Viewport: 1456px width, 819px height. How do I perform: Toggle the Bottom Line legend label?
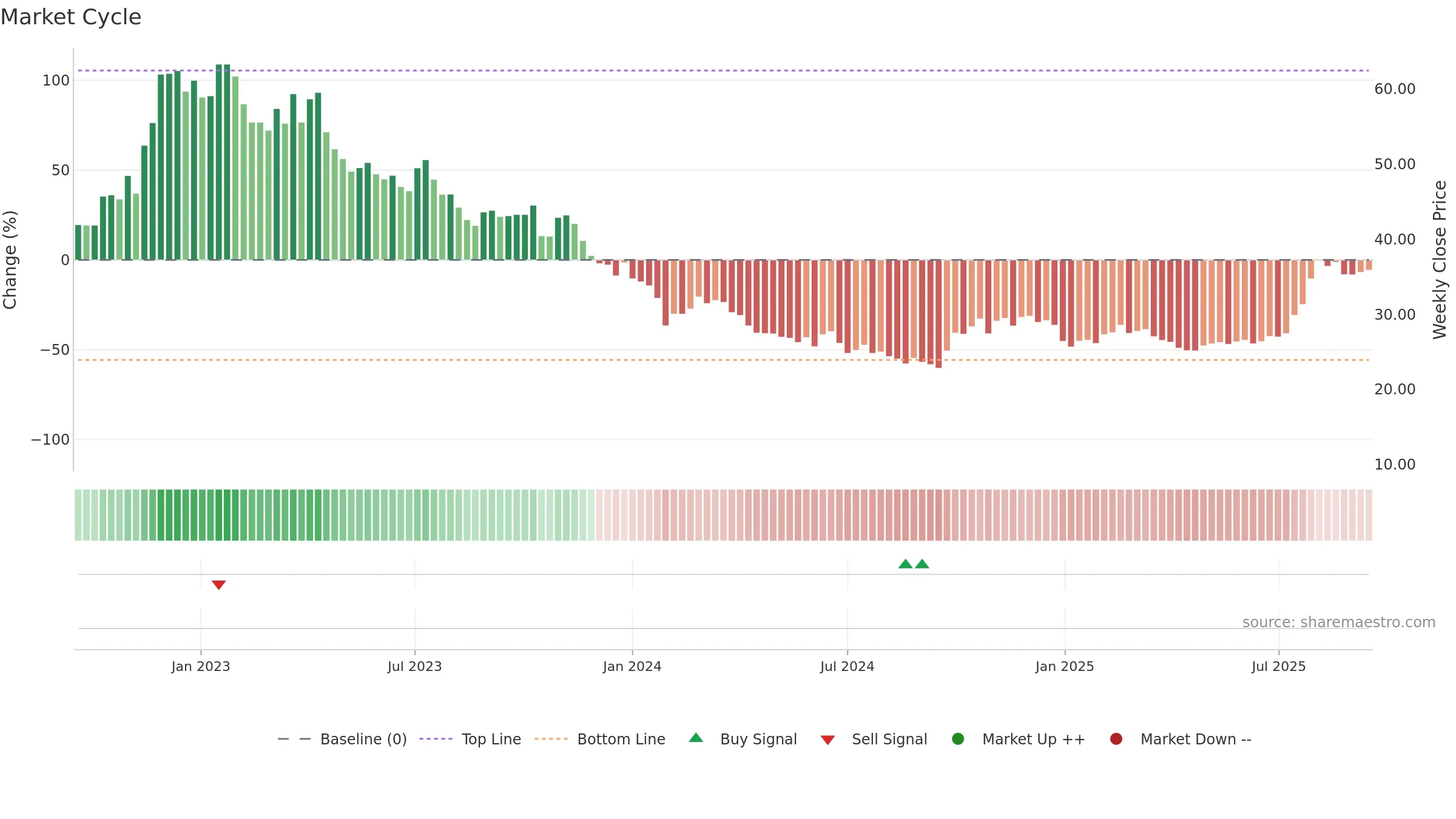tap(621, 739)
